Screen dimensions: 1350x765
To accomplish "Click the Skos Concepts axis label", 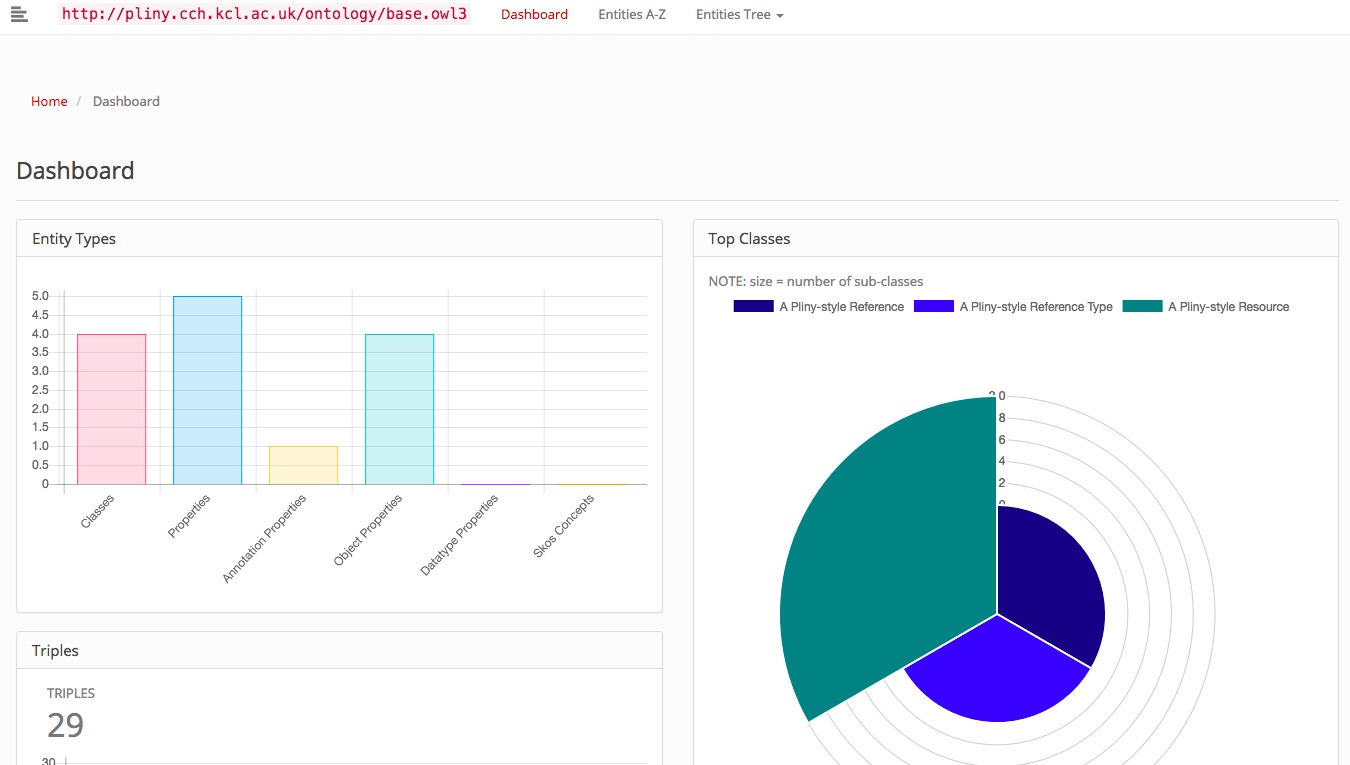I will point(565,526).
